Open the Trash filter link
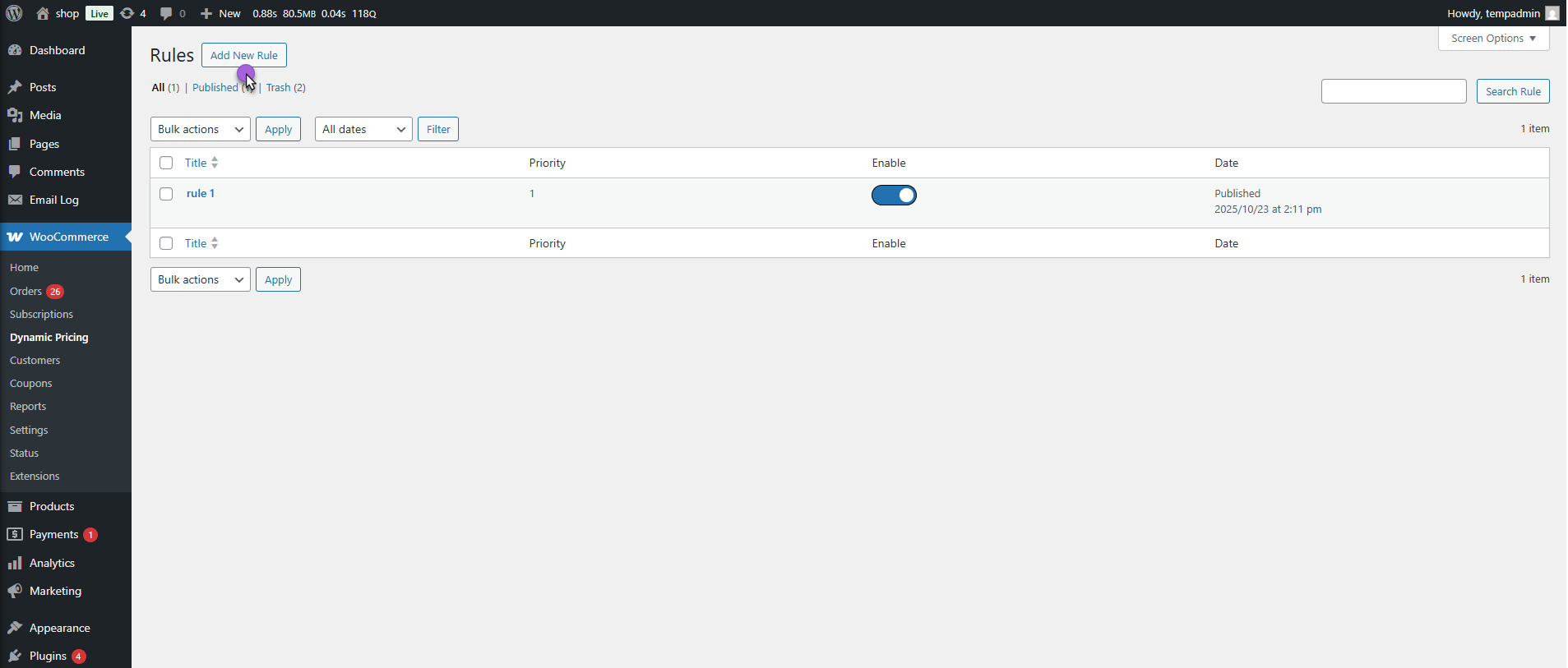This screenshot has width=1568, height=668. pos(278,88)
